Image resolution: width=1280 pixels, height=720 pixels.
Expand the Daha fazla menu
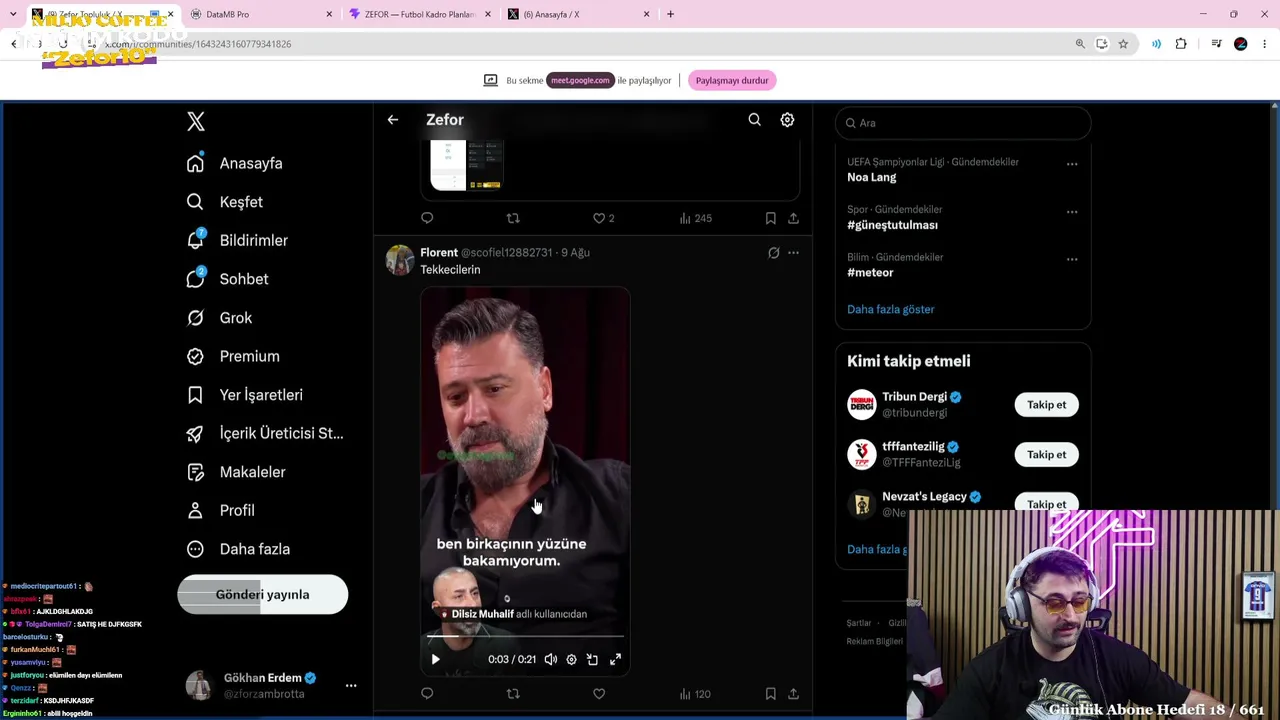click(238, 549)
